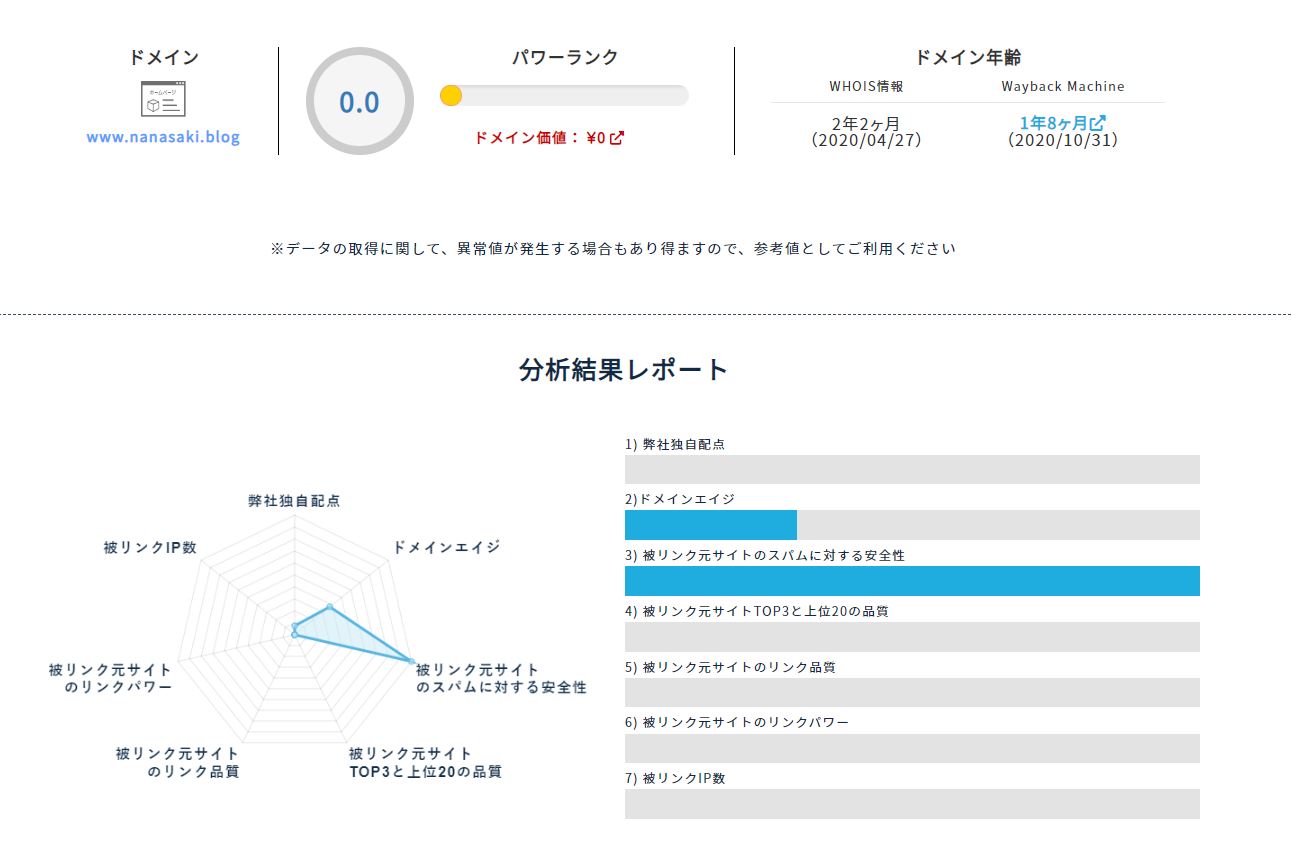Click the (2020/10/31) date
1292x842 pixels.
[1063, 140]
